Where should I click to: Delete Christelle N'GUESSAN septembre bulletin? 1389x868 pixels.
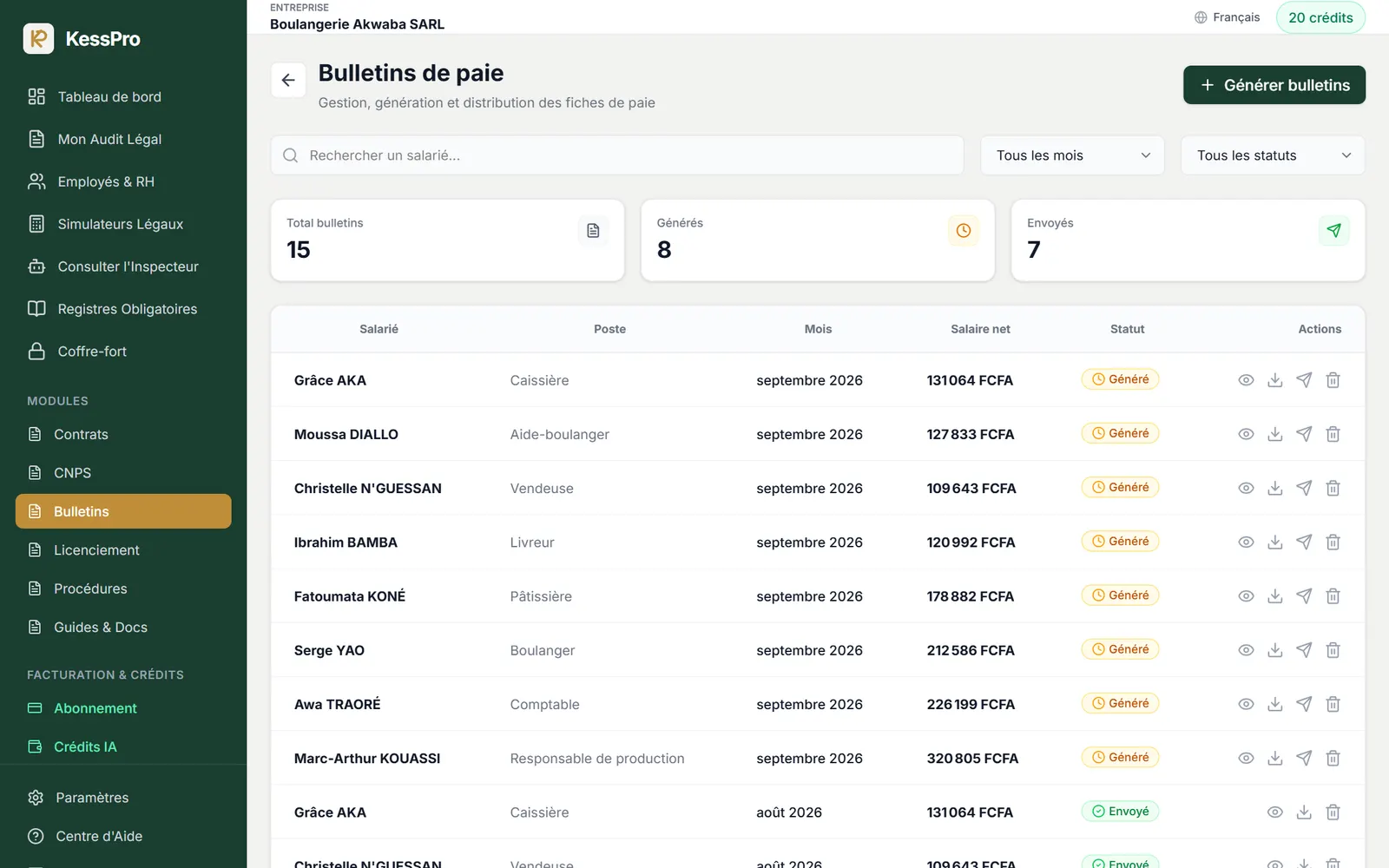[x=1333, y=489]
